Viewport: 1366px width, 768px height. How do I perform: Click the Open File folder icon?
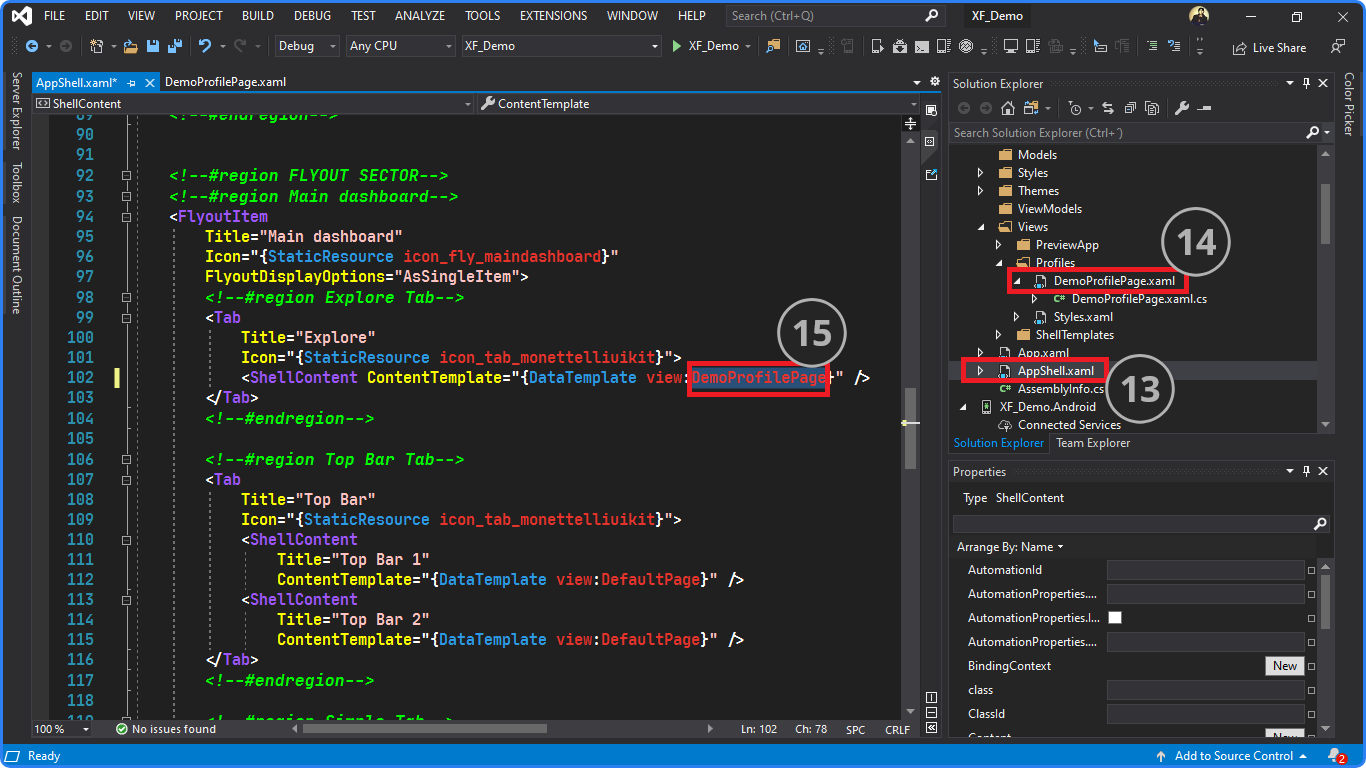[x=131, y=46]
